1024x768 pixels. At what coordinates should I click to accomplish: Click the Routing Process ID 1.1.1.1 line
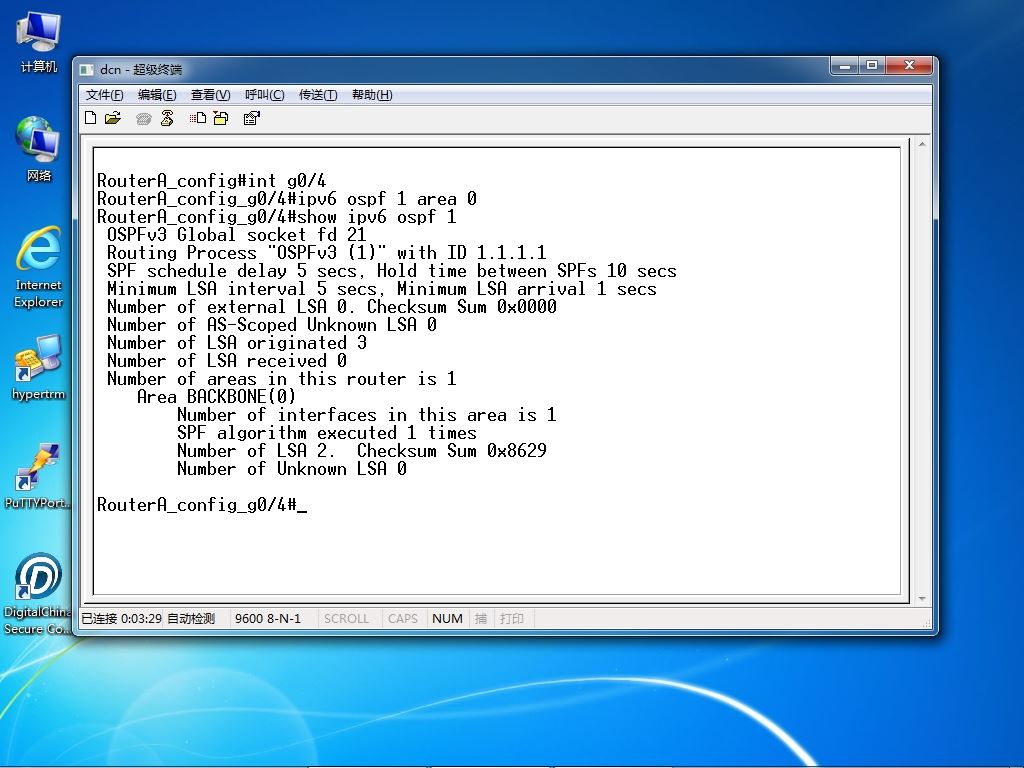click(327, 253)
